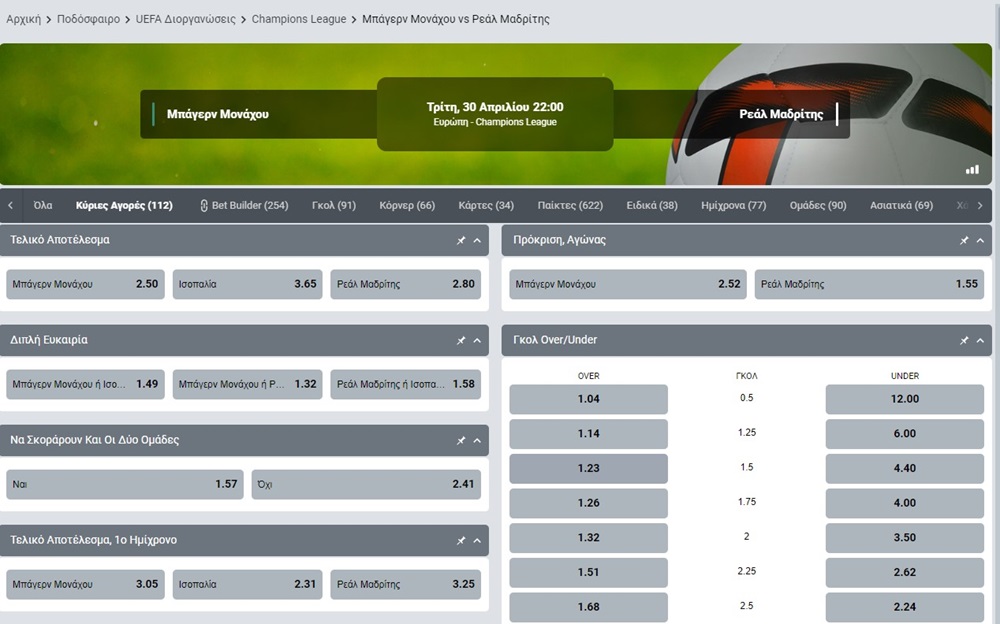Pick Μπάγερν Μονάχου to qualify at 2.52
The height and width of the screenshot is (624, 1000).
(x=628, y=284)
